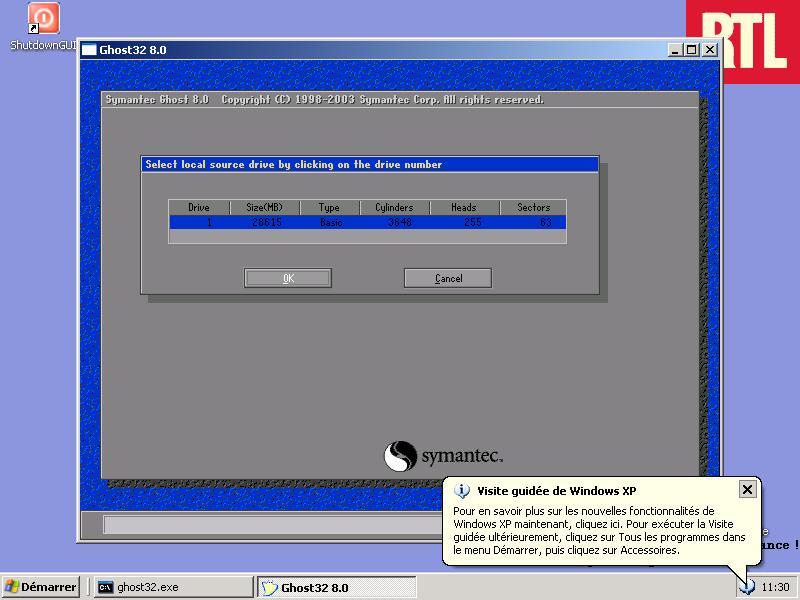800x600 pixels.
Task: Click the Select local source drive dialog title
Action: 293,164
